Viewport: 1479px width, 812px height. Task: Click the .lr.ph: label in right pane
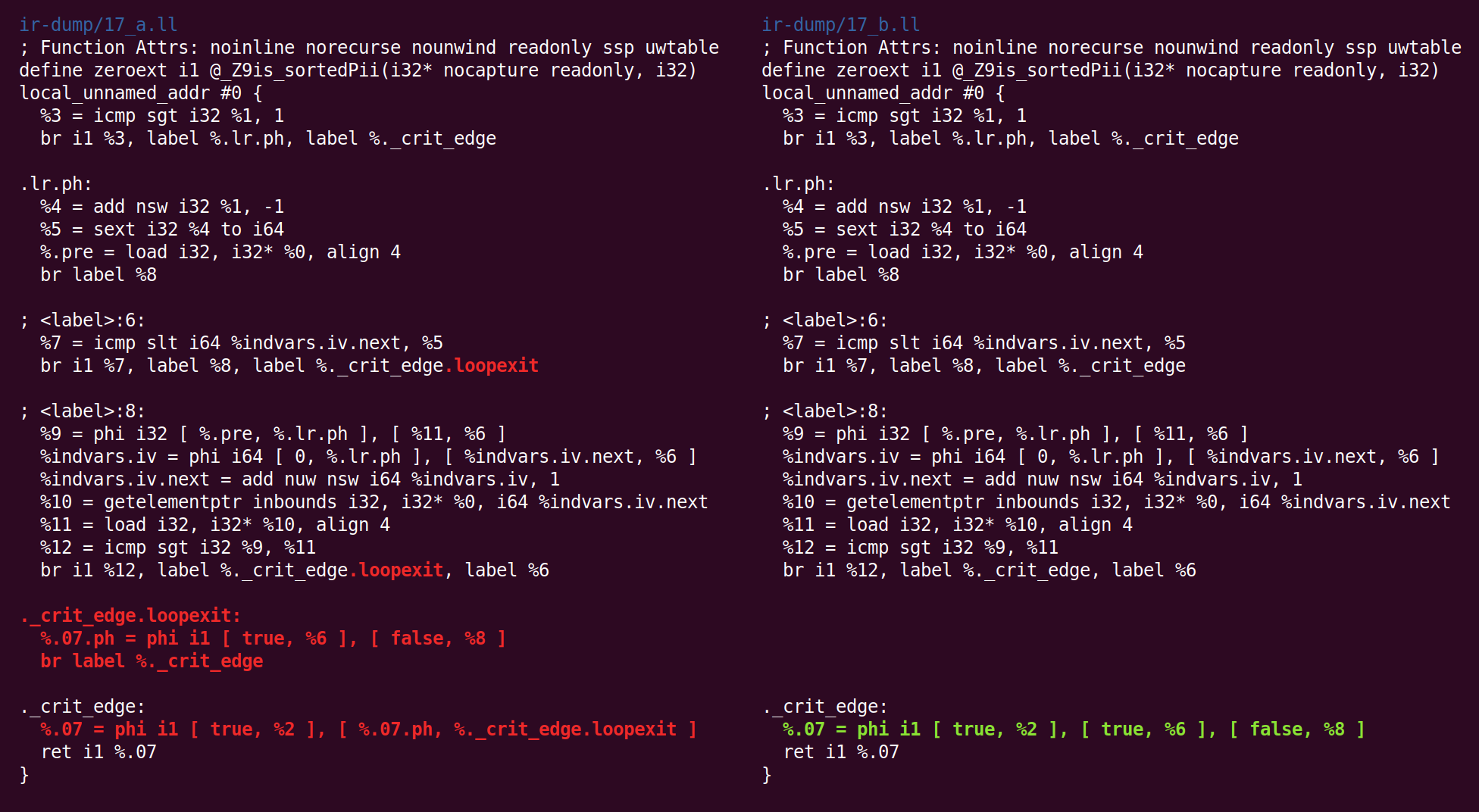799,184
